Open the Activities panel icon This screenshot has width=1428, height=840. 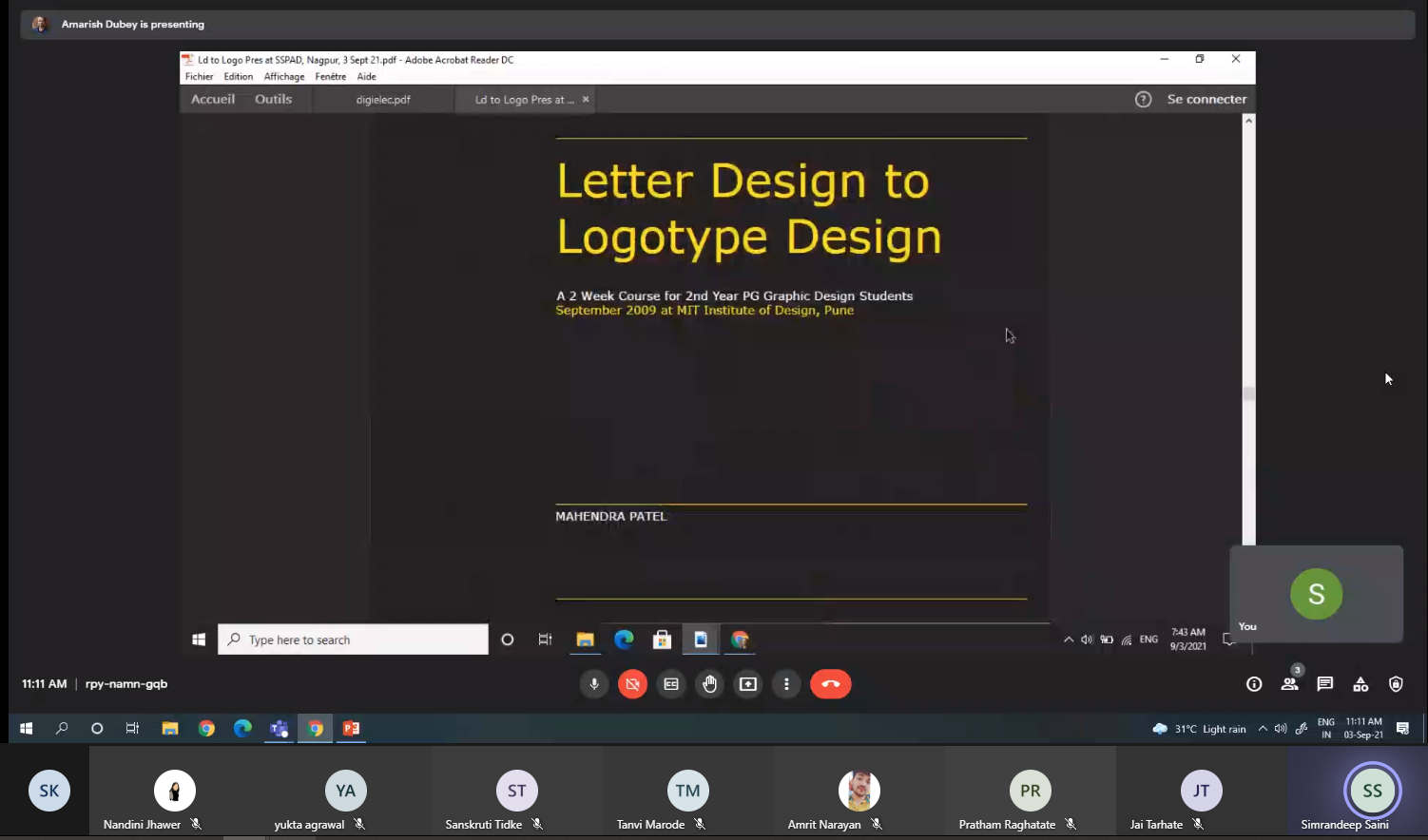coord(1360,684)
